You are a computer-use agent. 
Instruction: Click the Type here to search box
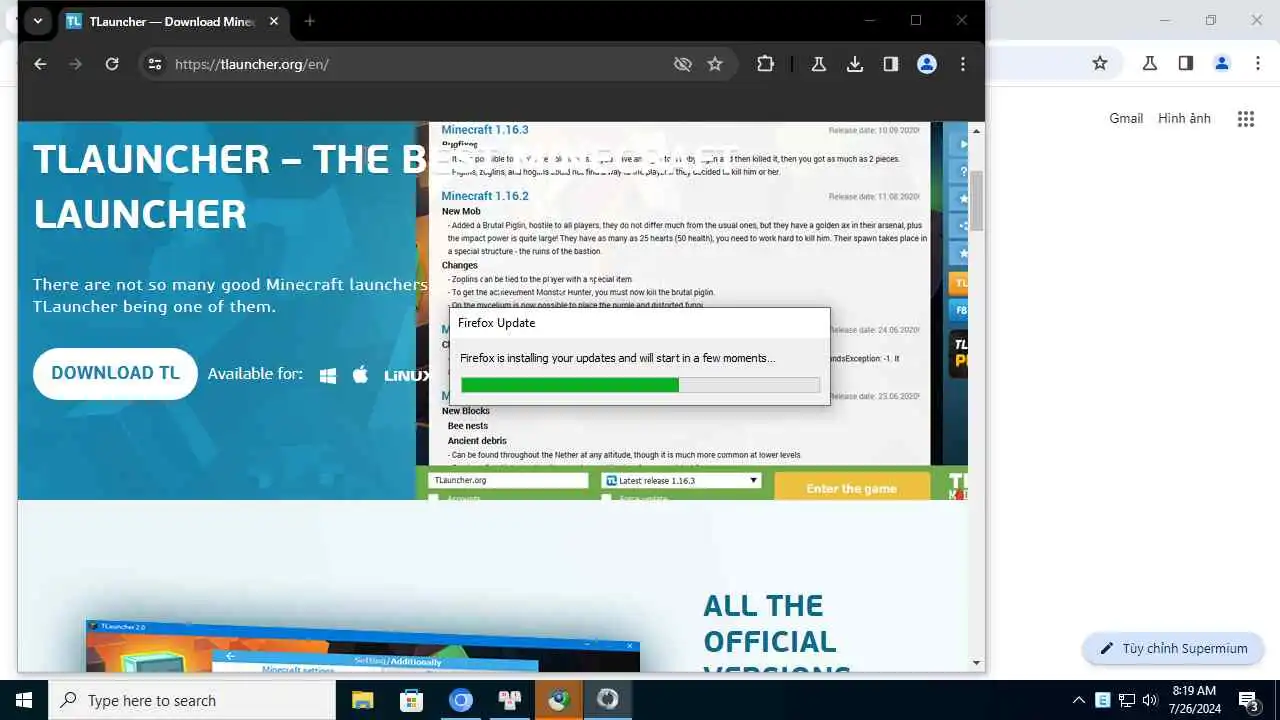[192, 700]
